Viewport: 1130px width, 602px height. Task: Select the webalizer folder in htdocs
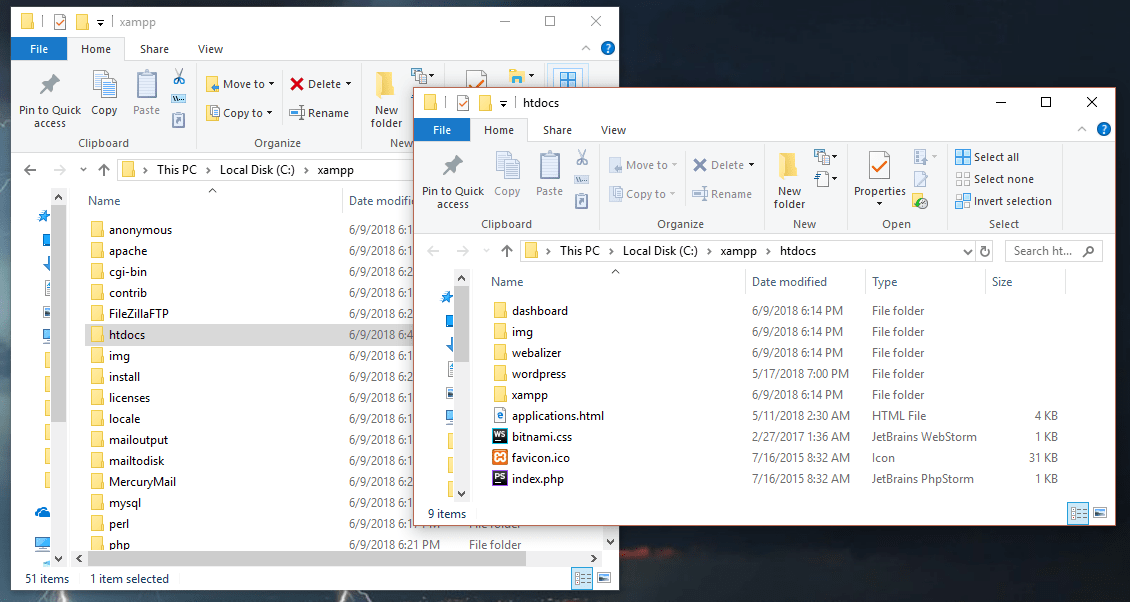pos(536,353)
